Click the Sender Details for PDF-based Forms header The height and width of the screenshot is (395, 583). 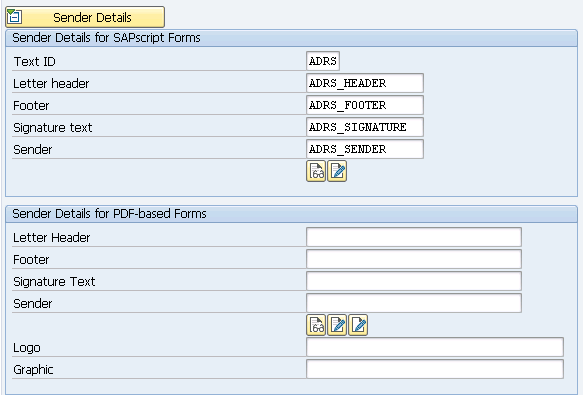pyautogui.click(x=109, y=214)
